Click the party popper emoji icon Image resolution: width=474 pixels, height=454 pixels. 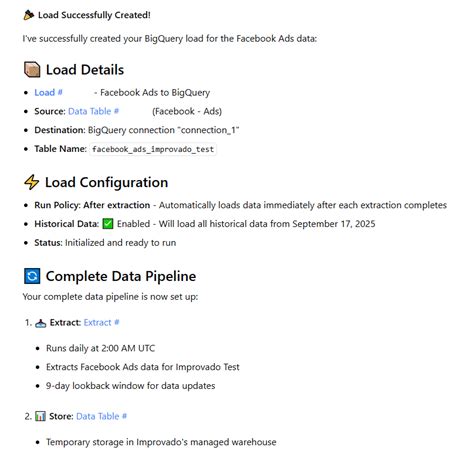tap(29, 15)
